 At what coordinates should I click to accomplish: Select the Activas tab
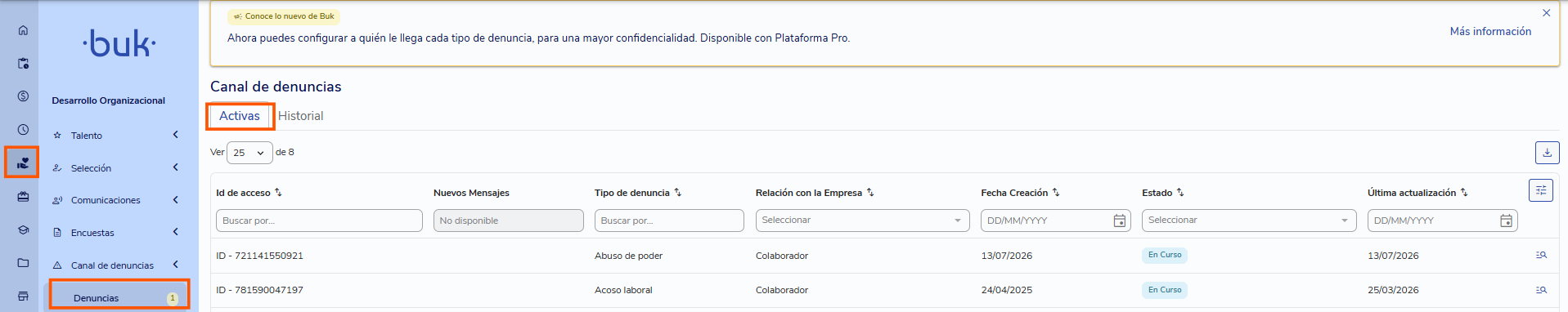[x=240, y=116]
